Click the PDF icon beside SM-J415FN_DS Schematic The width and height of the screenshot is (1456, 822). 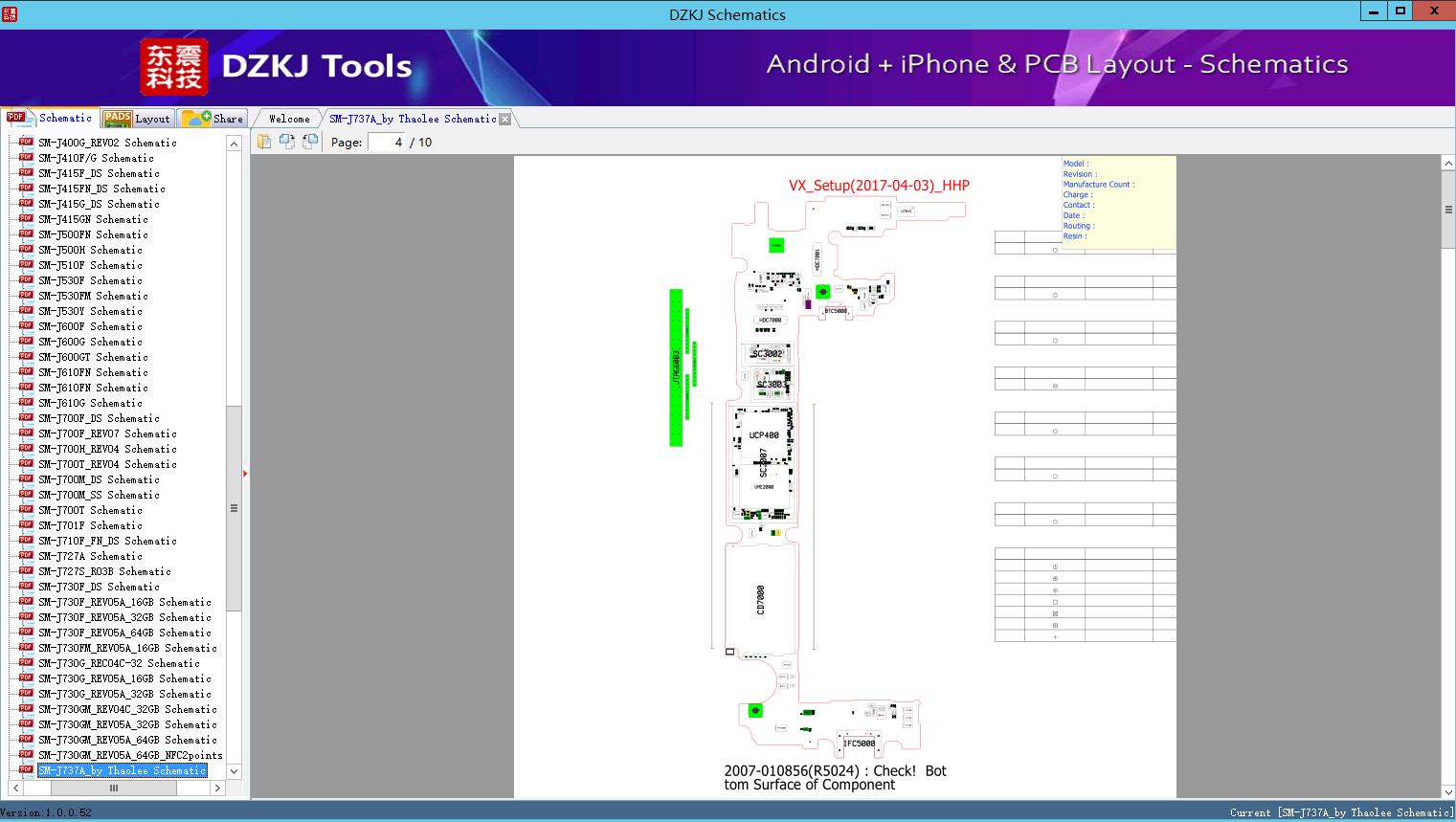(26, 188)
